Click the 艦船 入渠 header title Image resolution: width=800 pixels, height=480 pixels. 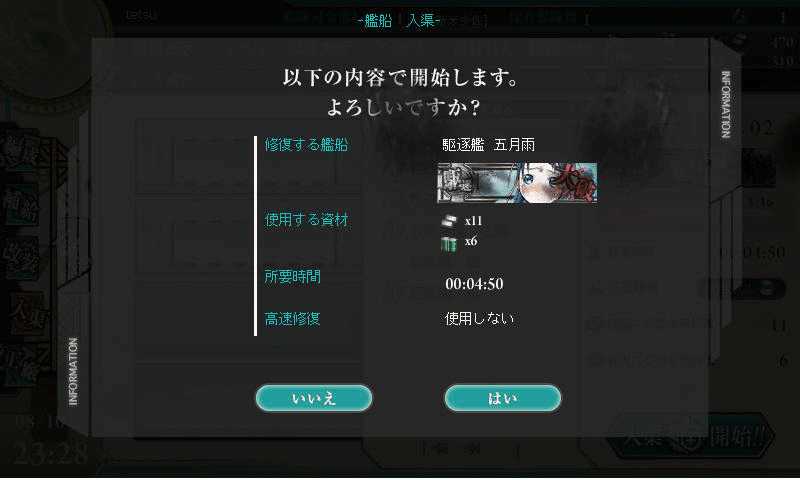click(399, 20)
